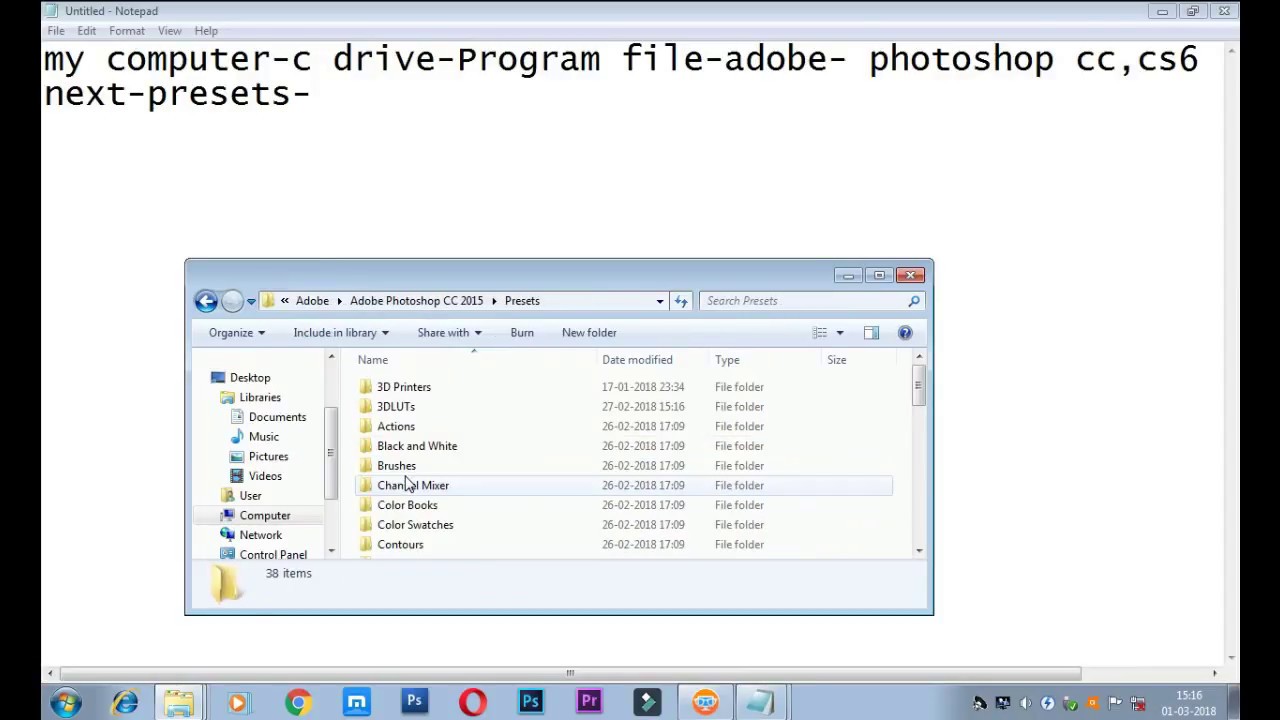Click the file list scroll down arrow
Image resolution: width=1280 pixels, height=720 pixels.
(918, 550)
